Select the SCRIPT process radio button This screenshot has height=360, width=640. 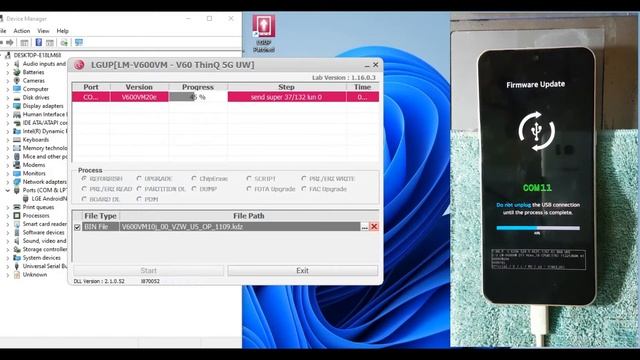(249, 179)
